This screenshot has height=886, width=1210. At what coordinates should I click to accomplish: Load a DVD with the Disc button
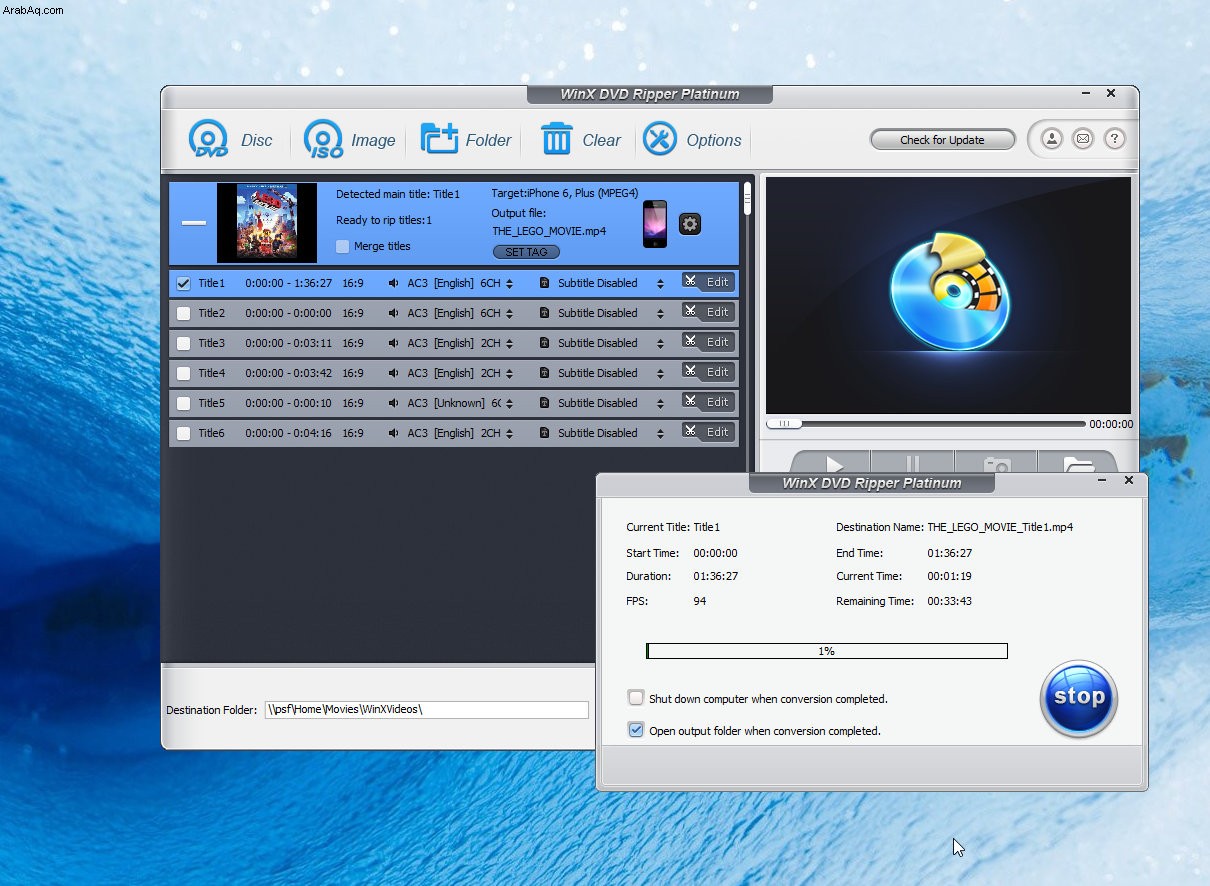click(231, 140)
